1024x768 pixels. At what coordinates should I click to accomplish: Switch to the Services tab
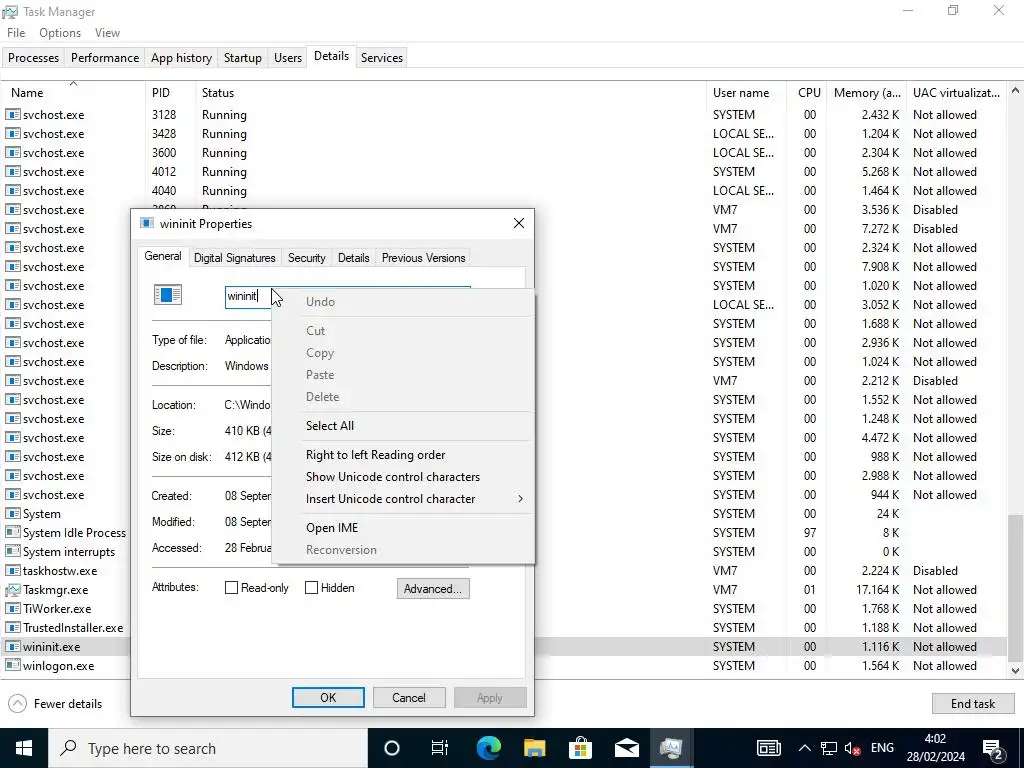[382, 57]
